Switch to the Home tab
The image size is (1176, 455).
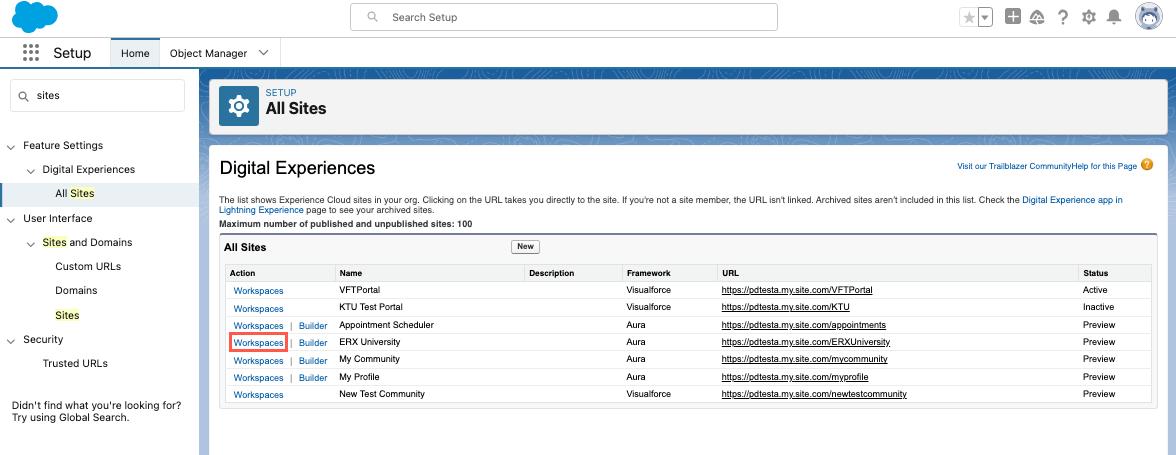coord(135,53)
